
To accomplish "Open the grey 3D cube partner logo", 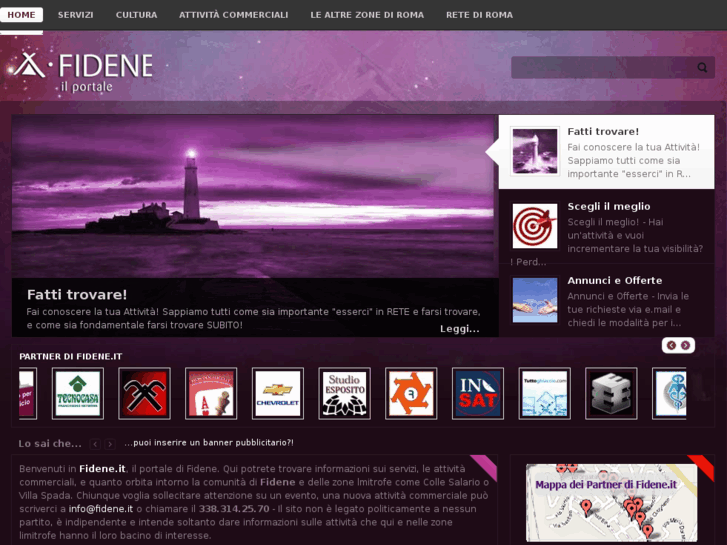I will coord(611,394).
